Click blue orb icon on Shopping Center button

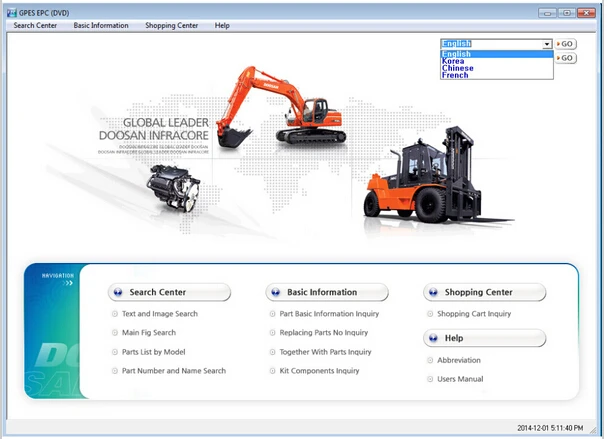pos(433,292)
